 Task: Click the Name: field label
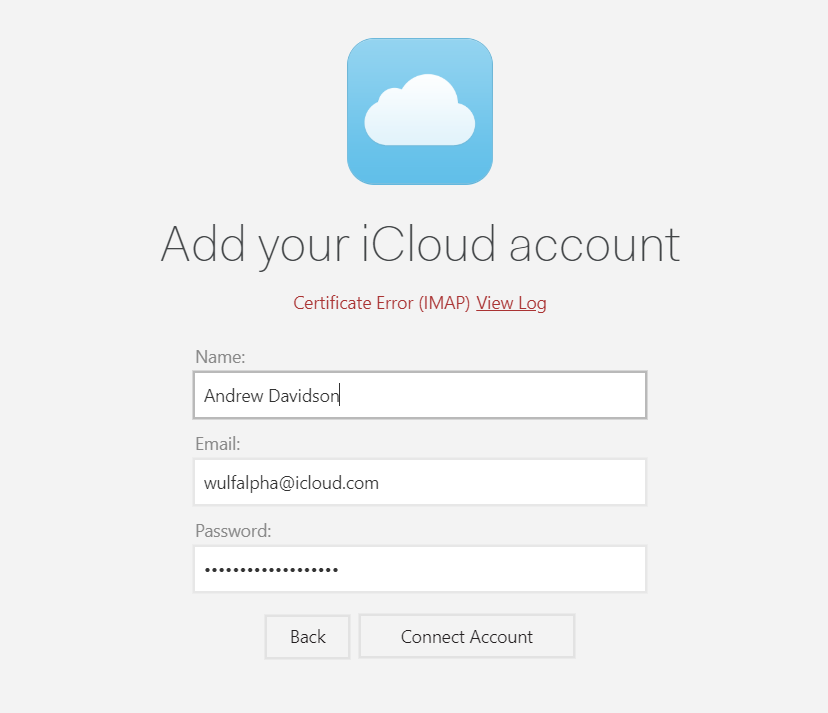click(x=218, y=356)
